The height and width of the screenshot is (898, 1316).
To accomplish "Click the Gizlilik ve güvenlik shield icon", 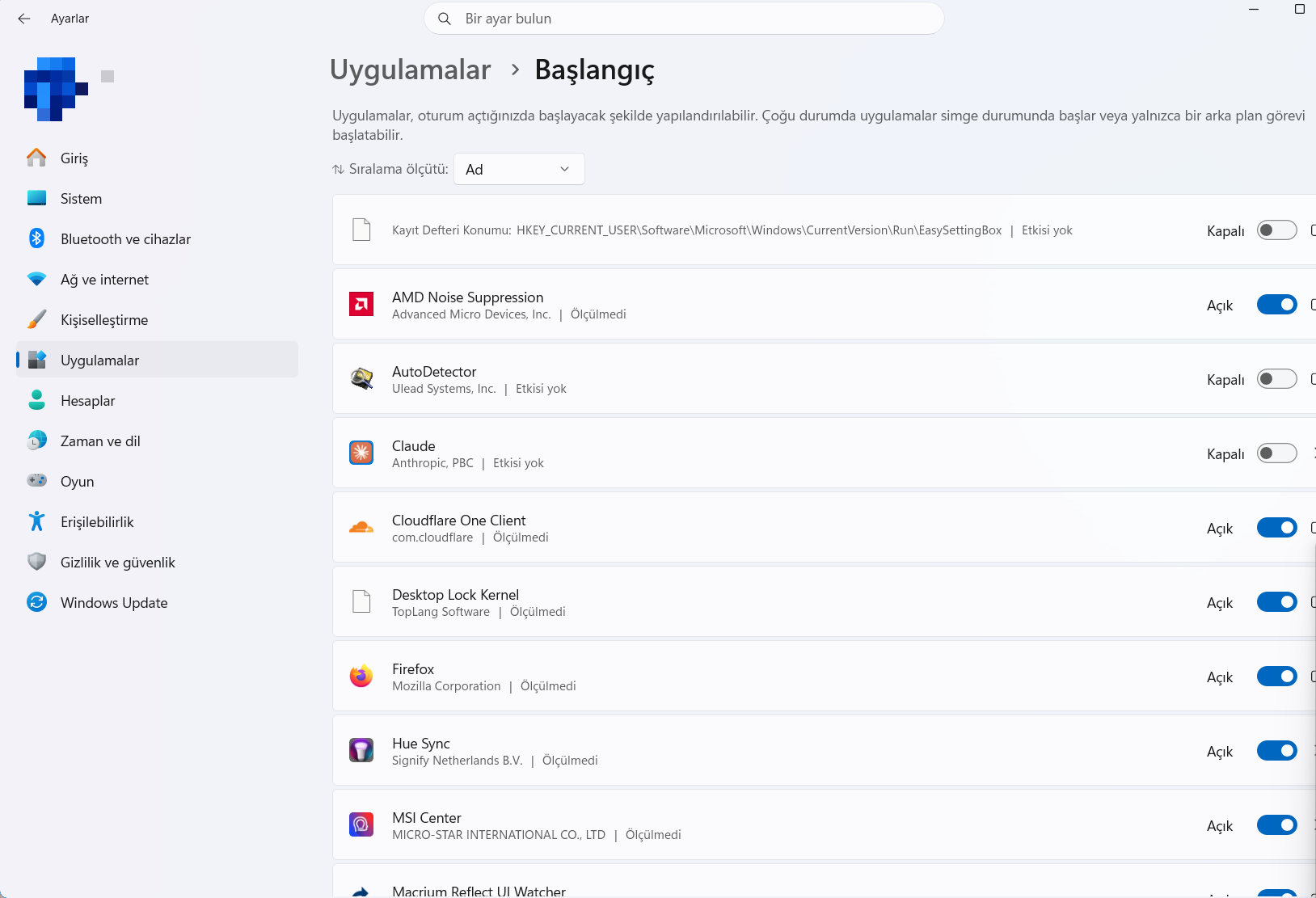I will [x=36, y=562].
